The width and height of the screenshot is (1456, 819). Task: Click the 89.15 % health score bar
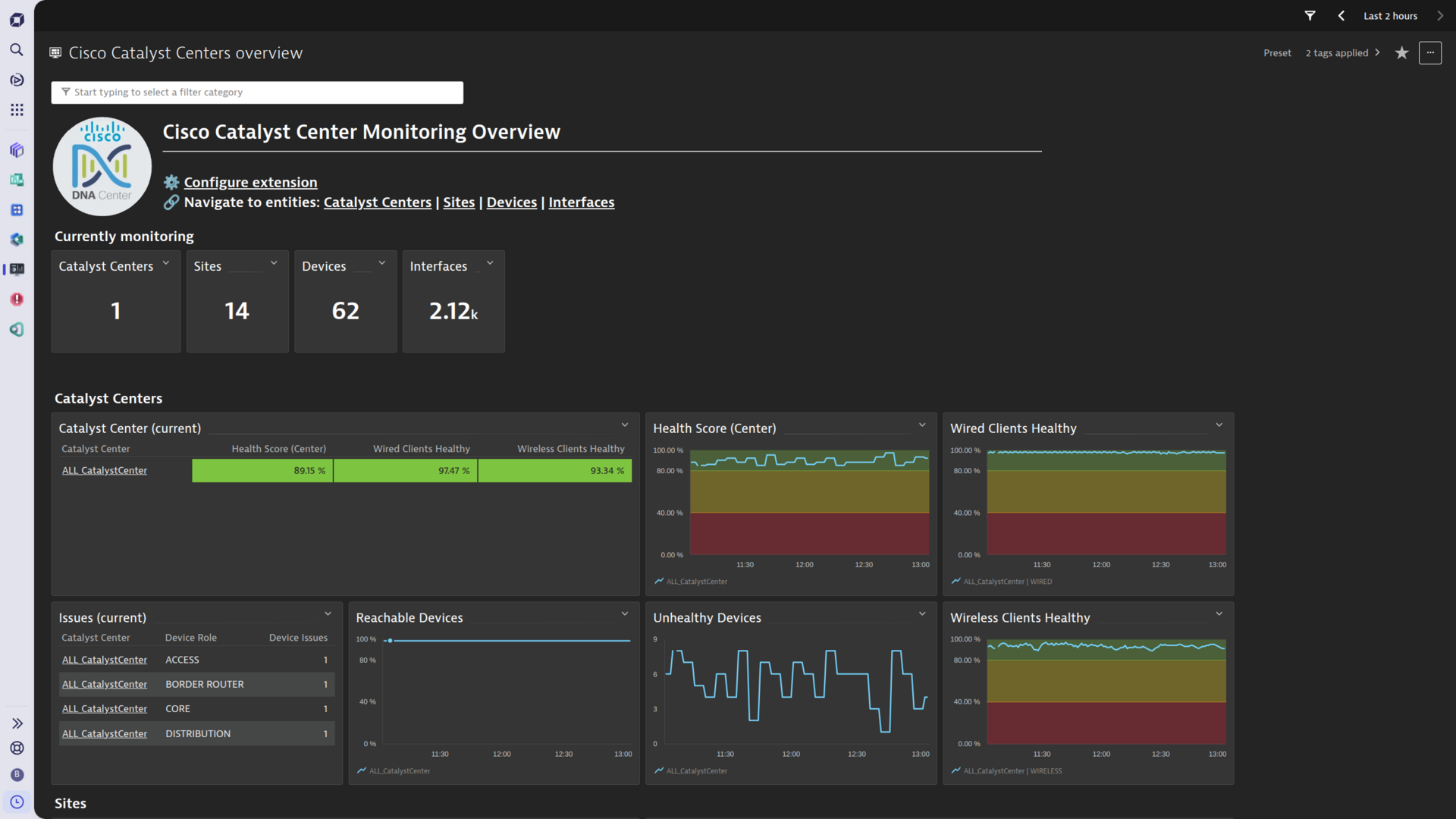(x=262, y=471)
